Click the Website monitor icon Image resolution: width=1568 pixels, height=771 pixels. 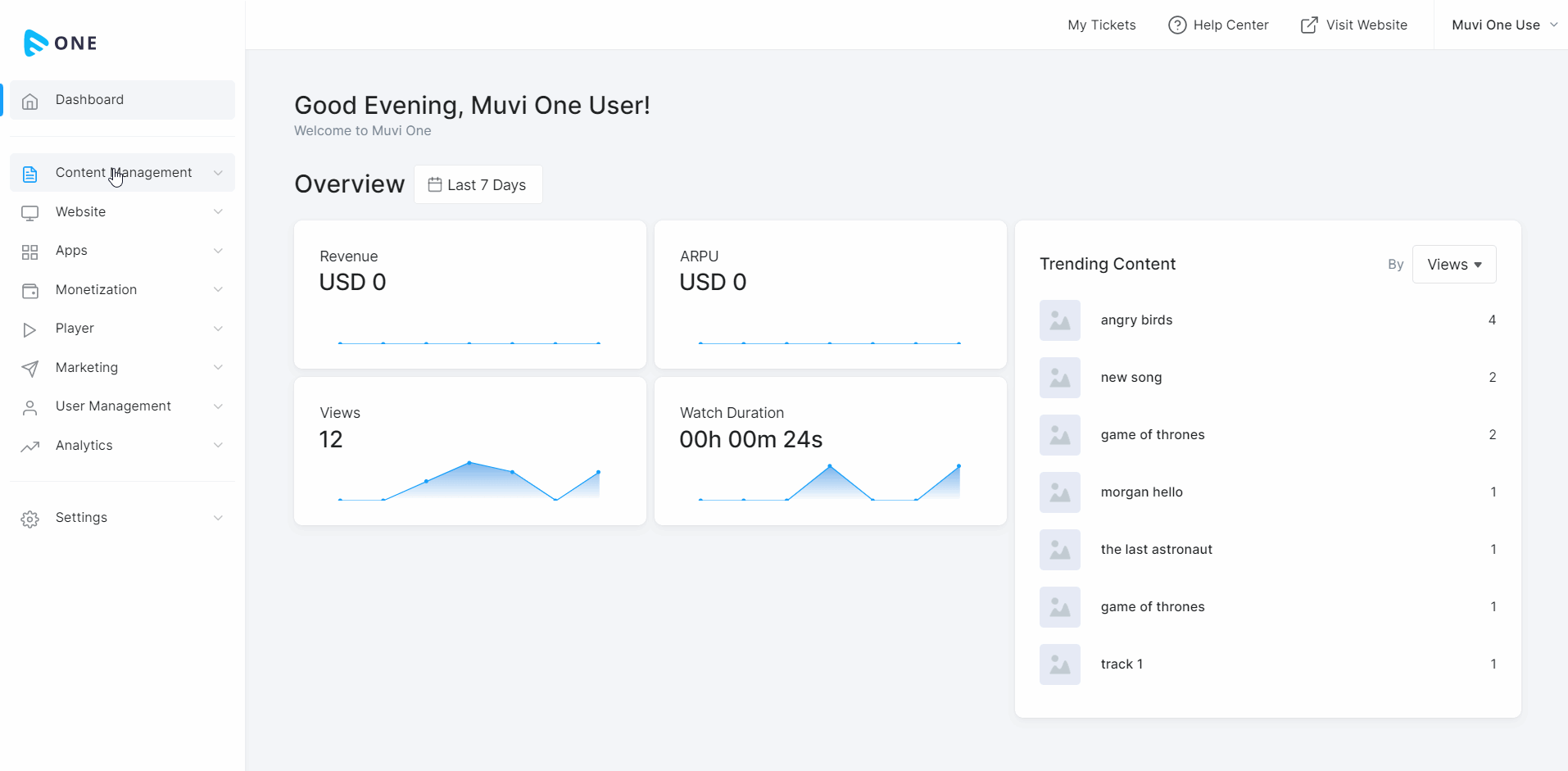(30, 213)
